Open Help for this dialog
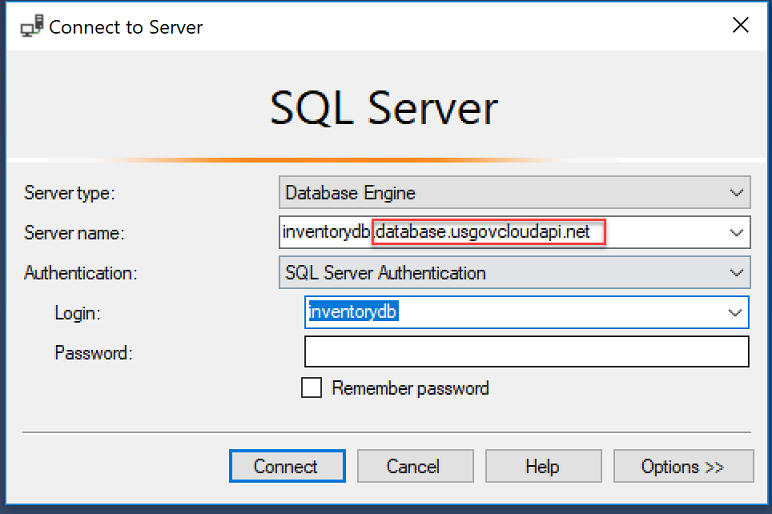The height and width of the screenshot is (514, 772). pos(543,466)
